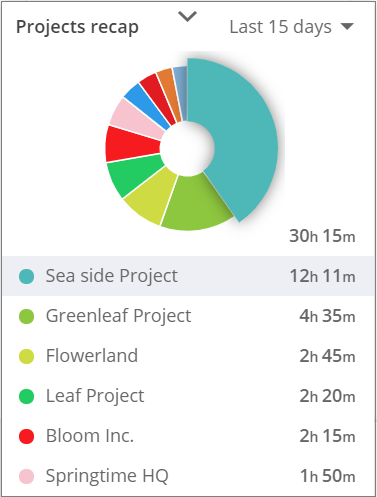Click the yellow-green Flowerland pie slice
Screen dimensions: 377x497
tap(152, 197)
